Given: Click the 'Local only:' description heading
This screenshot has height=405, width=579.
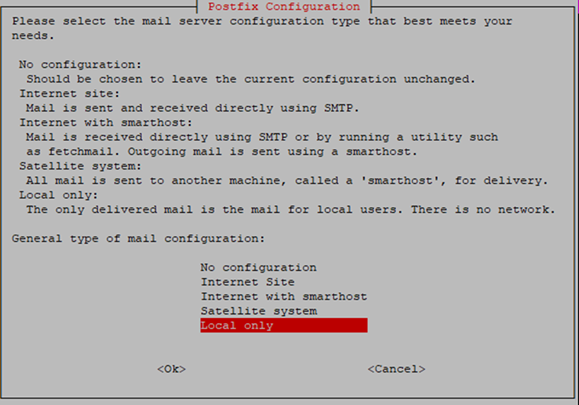Looking at the screenshot, I should click(58, 195).
